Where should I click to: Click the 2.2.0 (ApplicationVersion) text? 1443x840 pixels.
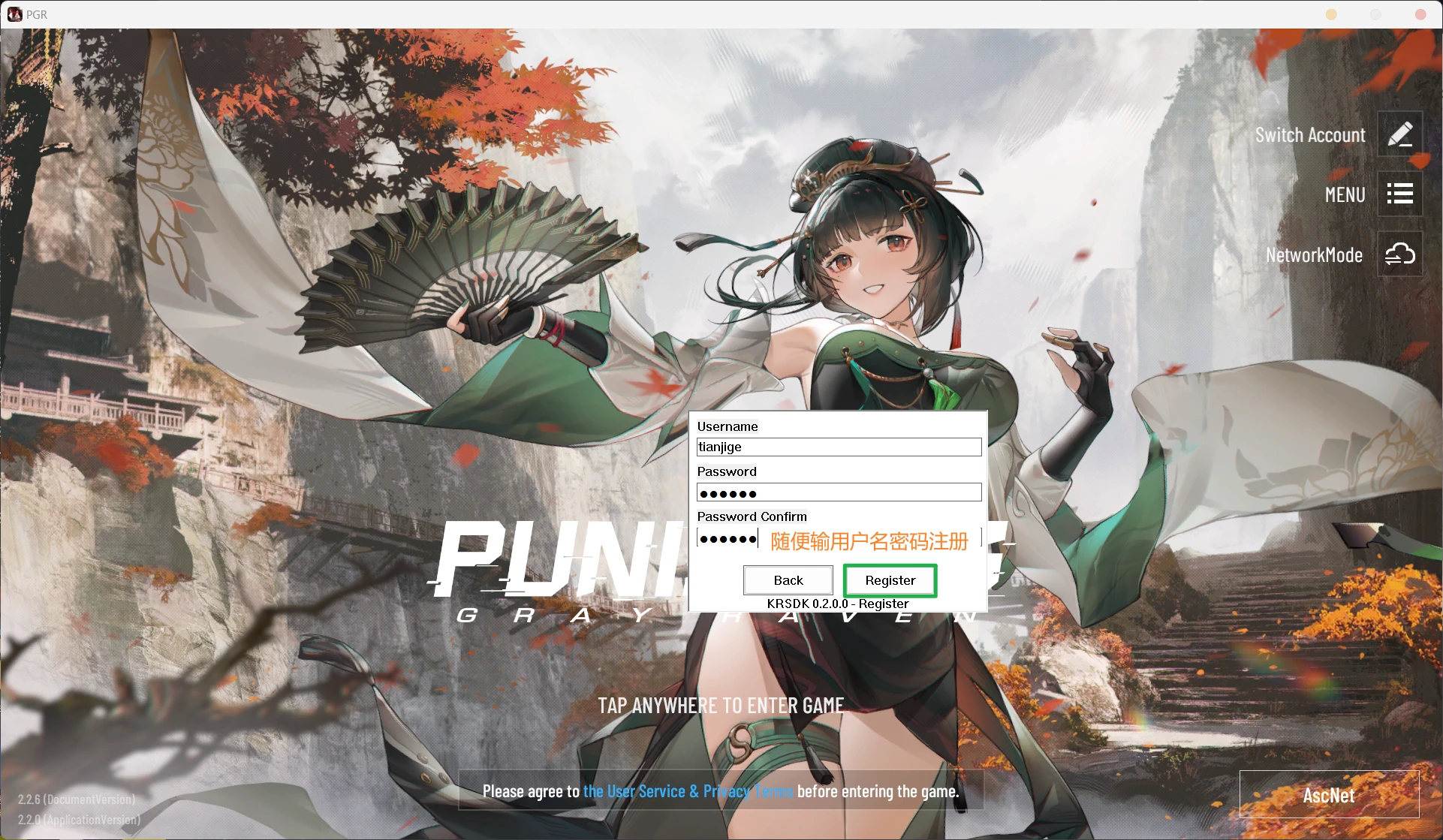[x=79, y=820]
